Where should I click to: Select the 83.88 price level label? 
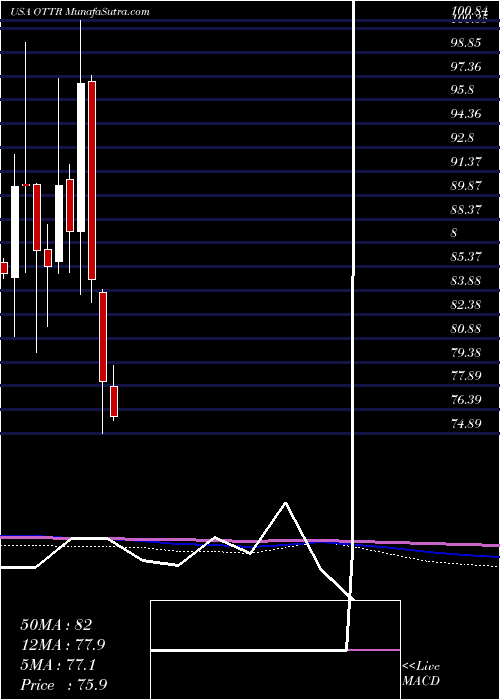coord(466,281)
